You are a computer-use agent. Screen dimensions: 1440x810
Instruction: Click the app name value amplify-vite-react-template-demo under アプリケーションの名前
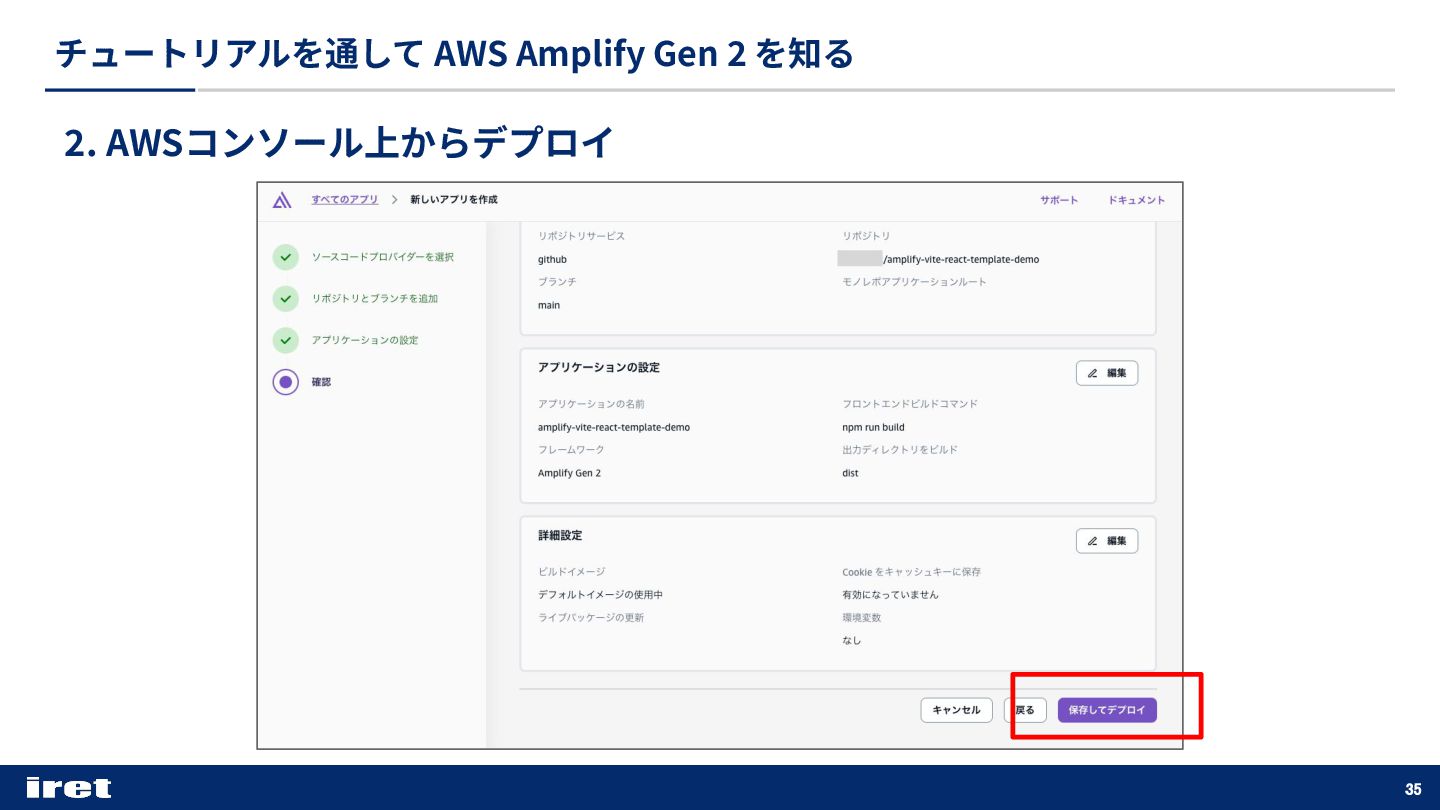(x=614, y=427)
